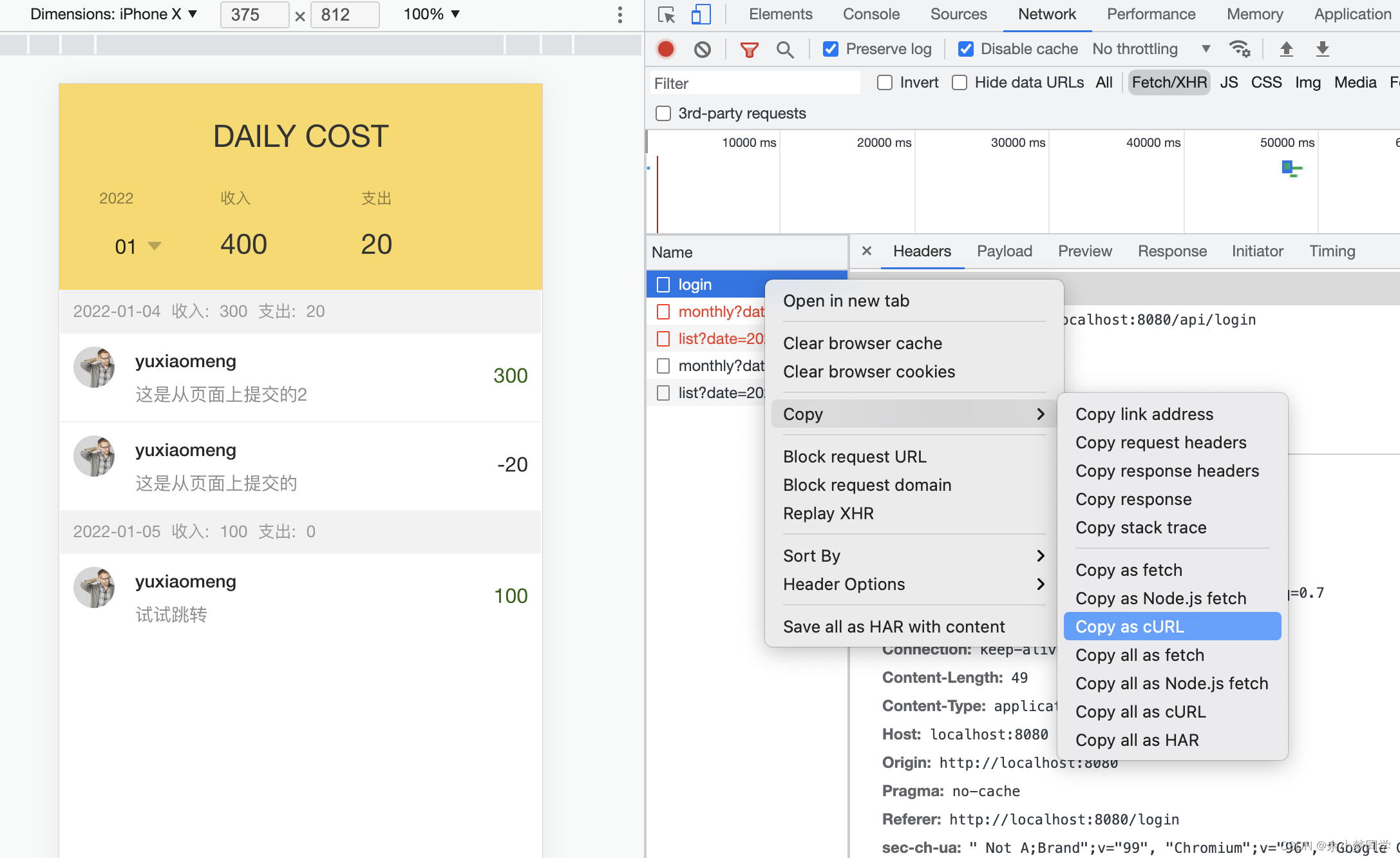Click the inspect element cursor icon

(667, 14)
